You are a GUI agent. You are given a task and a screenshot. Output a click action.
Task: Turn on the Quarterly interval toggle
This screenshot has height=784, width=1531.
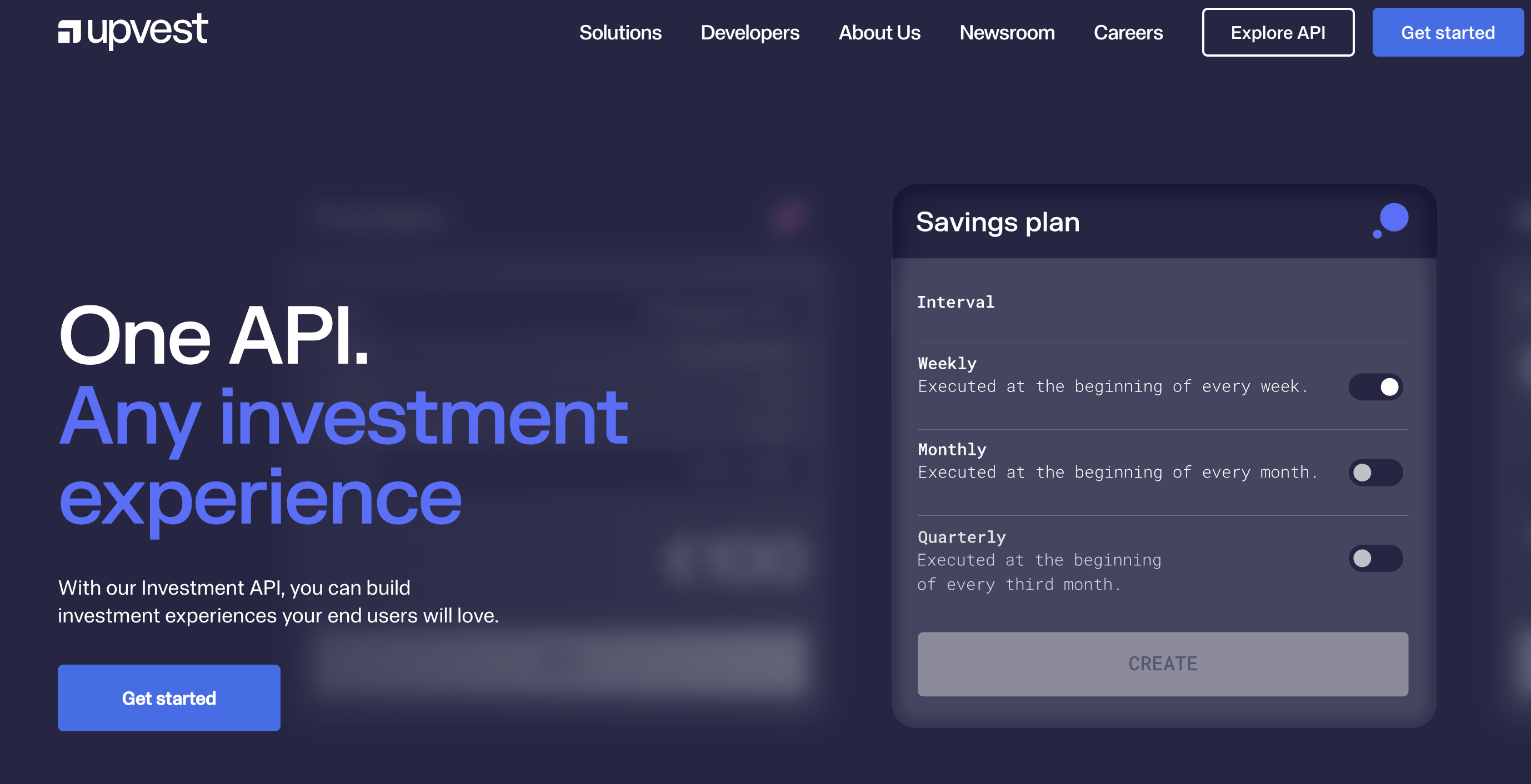(x=1375, y=559)
